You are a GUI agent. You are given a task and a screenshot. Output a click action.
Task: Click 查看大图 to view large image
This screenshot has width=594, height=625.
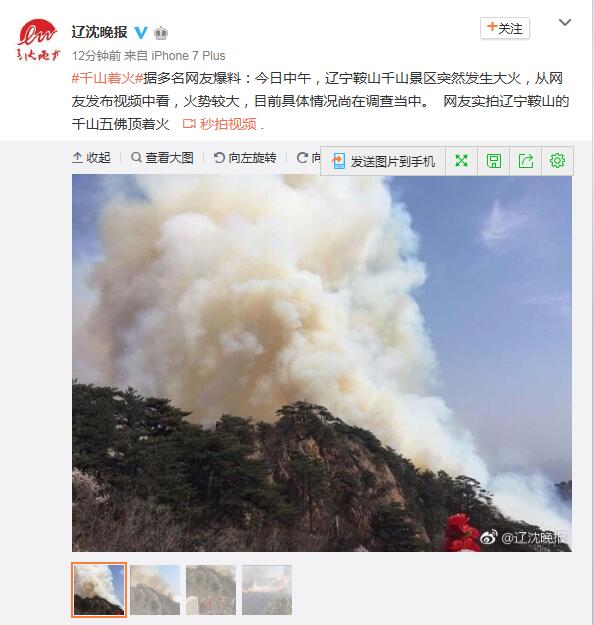pyautogui.click(x=162, y=157)
